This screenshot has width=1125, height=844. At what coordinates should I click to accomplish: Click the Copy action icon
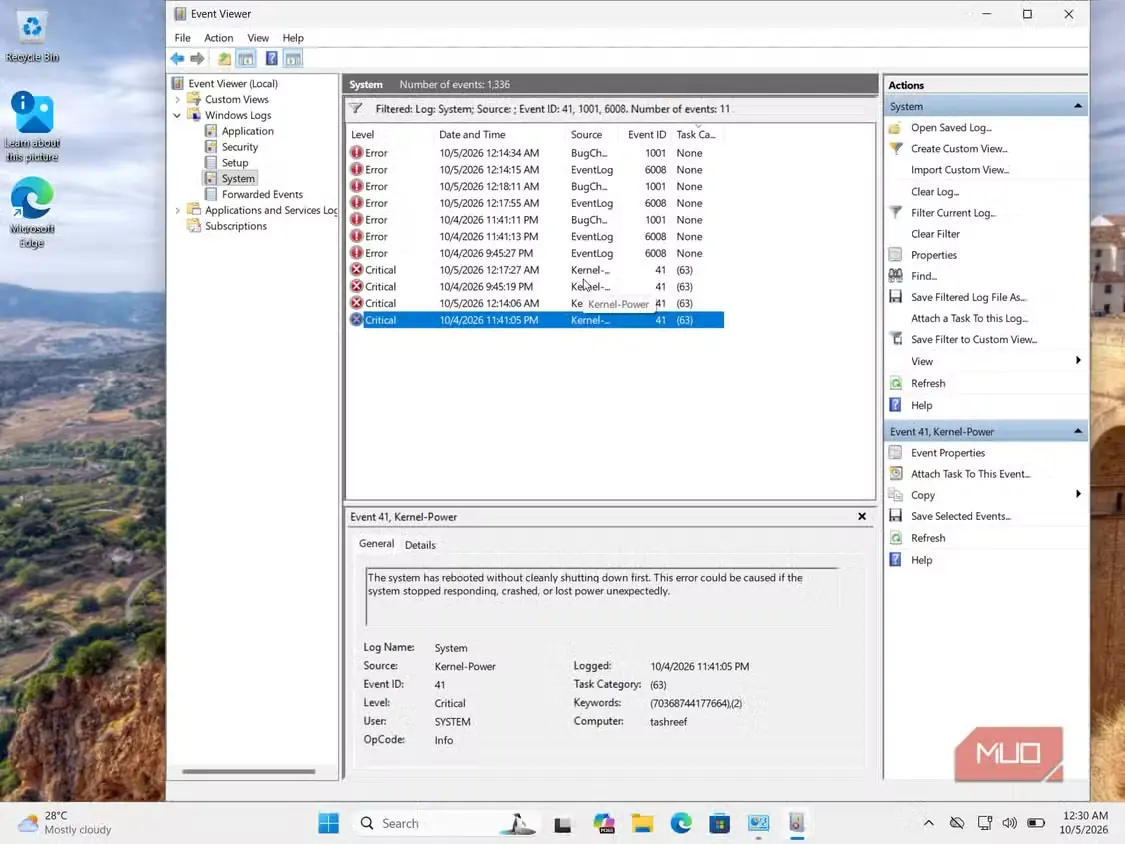895,495
